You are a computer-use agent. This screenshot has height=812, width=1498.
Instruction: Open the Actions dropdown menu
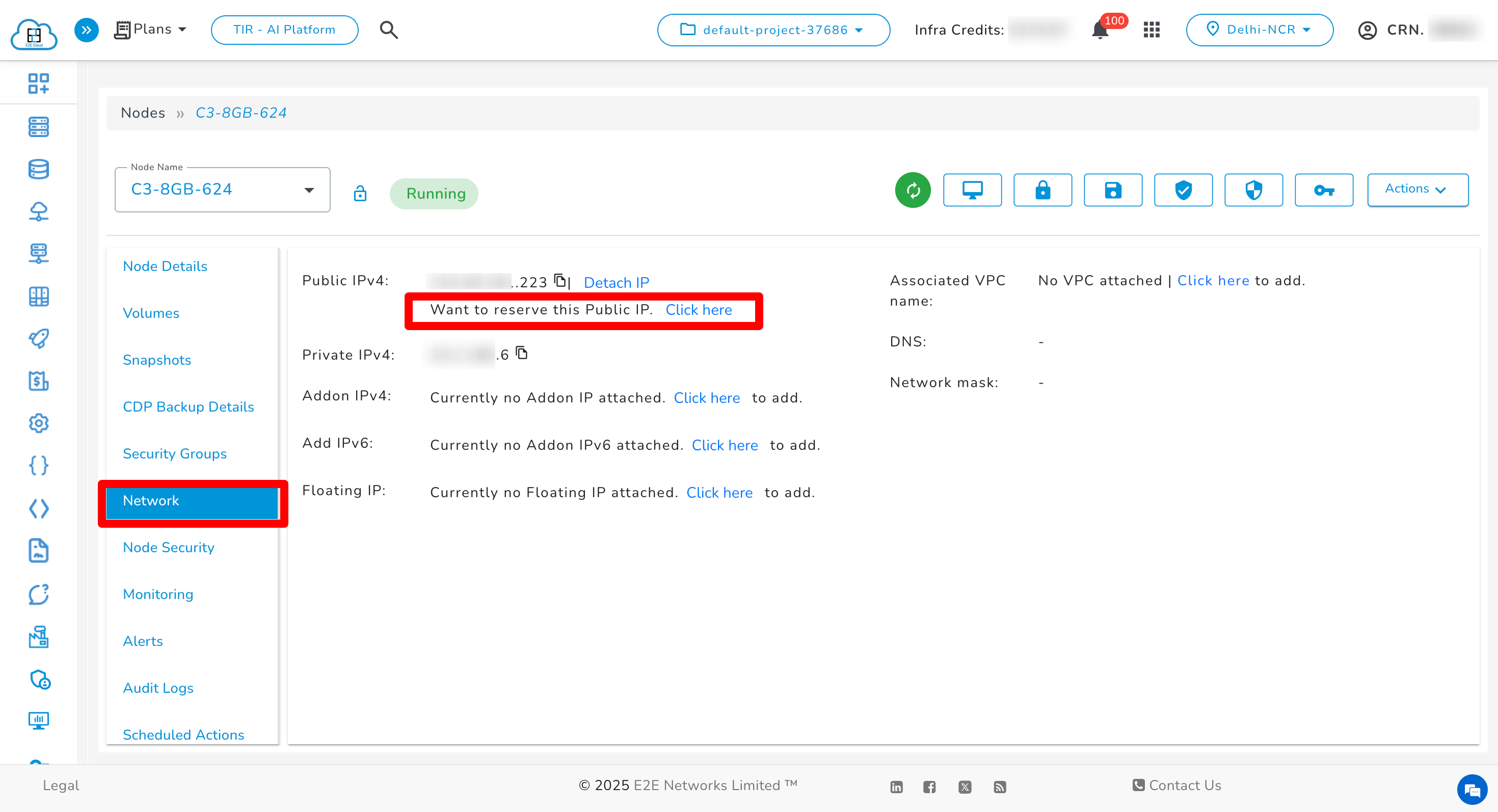(1417, 190)
